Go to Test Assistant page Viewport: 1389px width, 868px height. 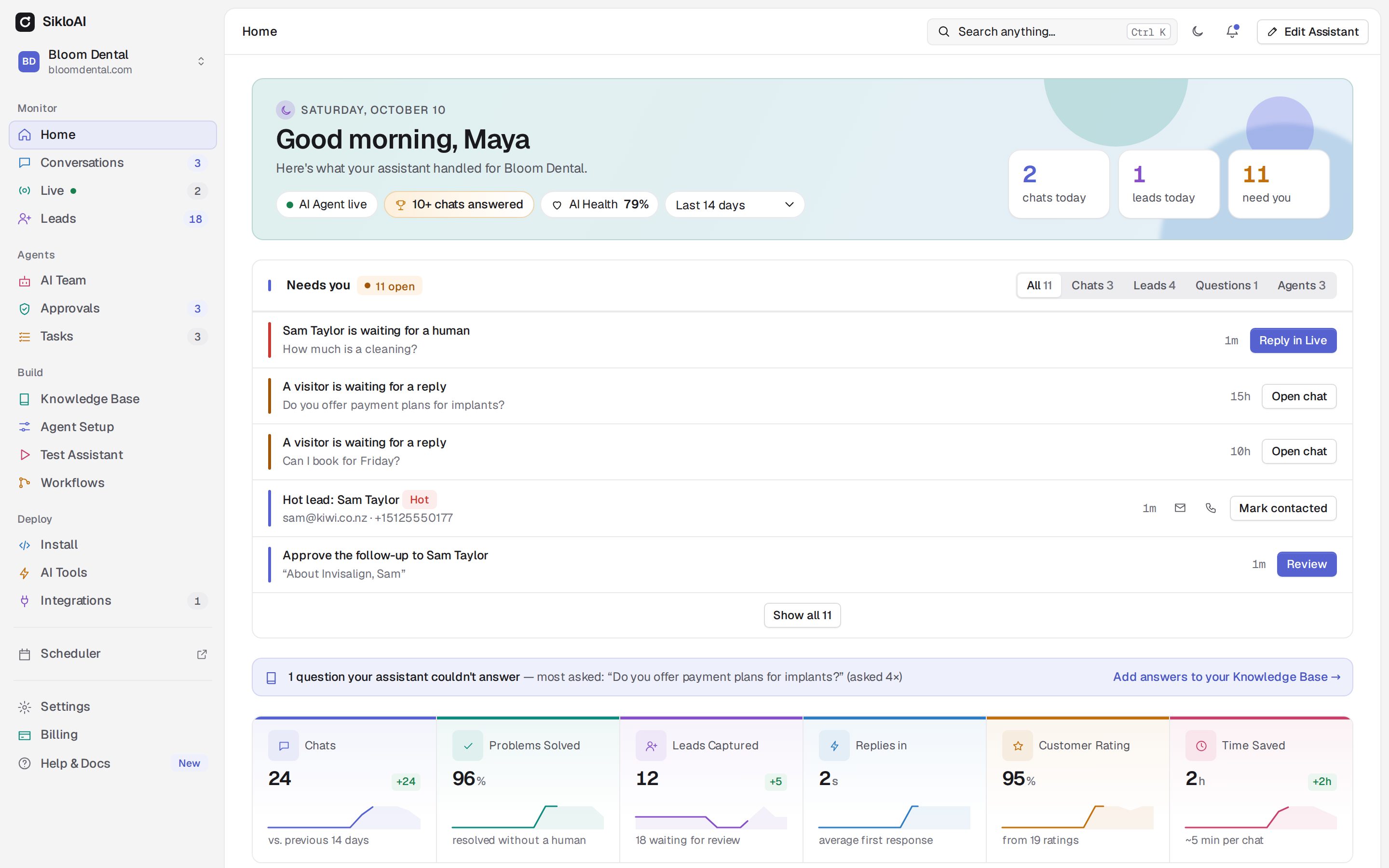pos(112,455)
